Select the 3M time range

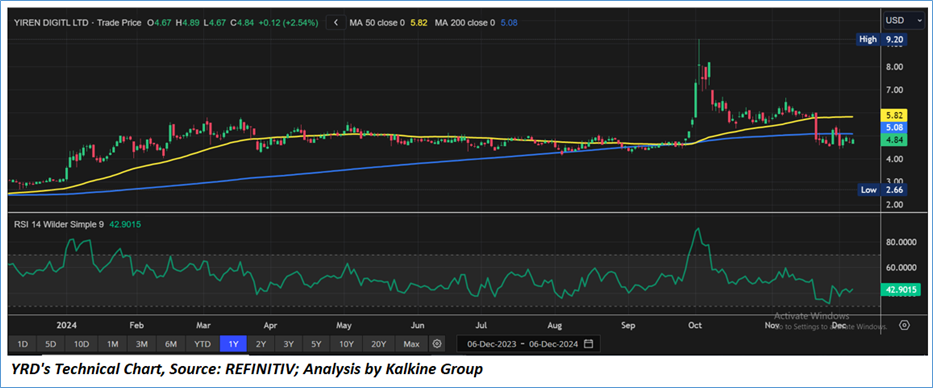click(142, 344)
